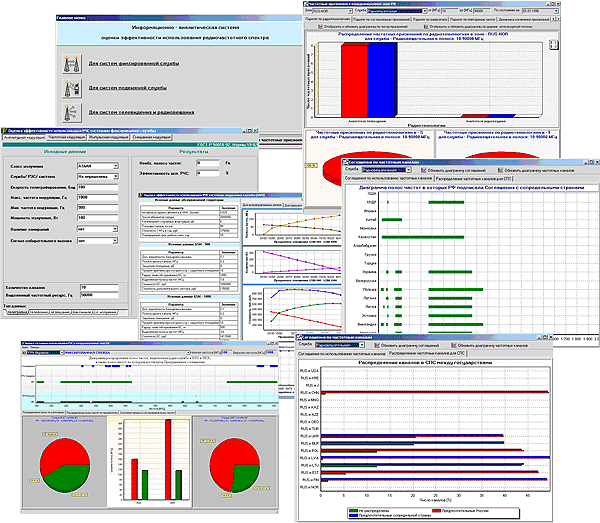This screenshot has height=523, width=600.
Task: Select 'Соглашения по использованию частотных каналов' tab, lower window
Action: point(342,354)
